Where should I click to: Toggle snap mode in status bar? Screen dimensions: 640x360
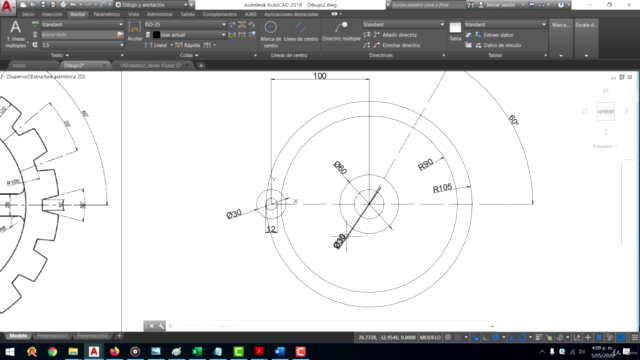[458, 338]
